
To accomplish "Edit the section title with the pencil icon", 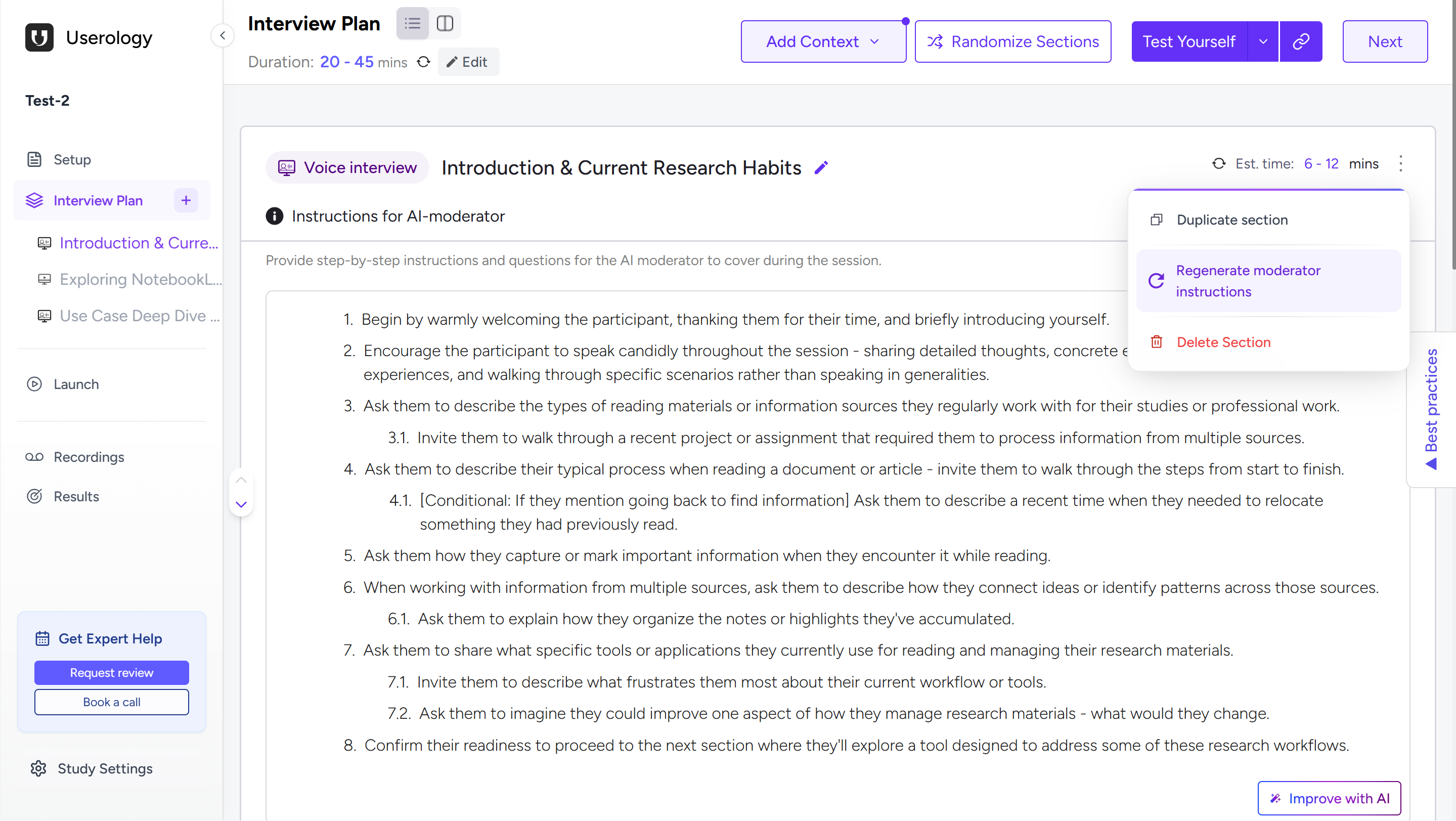I will [821, 167].
